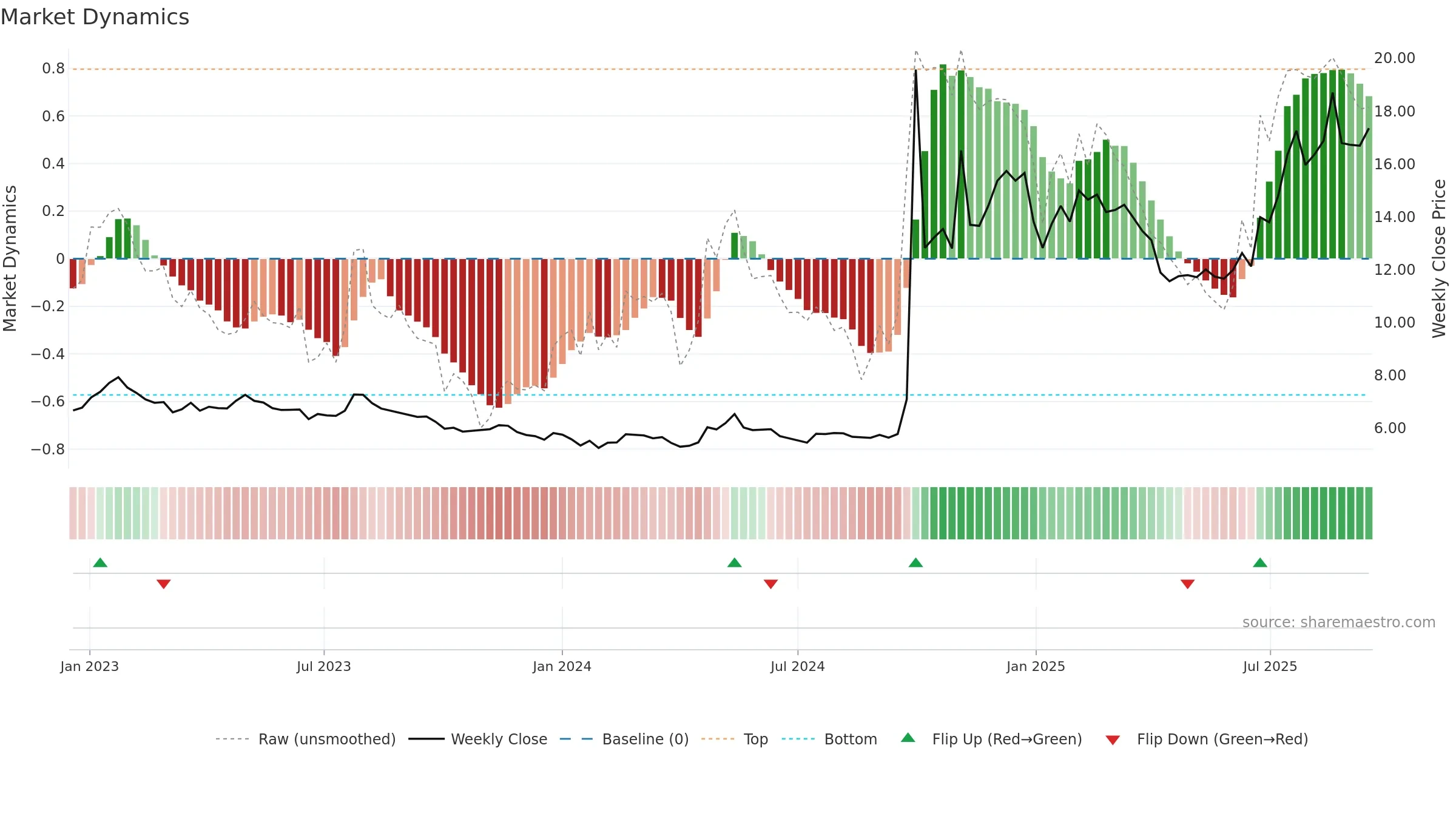This screenshot has height=819, width=1456.
Task: Click the −0.4 left axis tick label
Action: pyautogui.click(x=48, y=354)
